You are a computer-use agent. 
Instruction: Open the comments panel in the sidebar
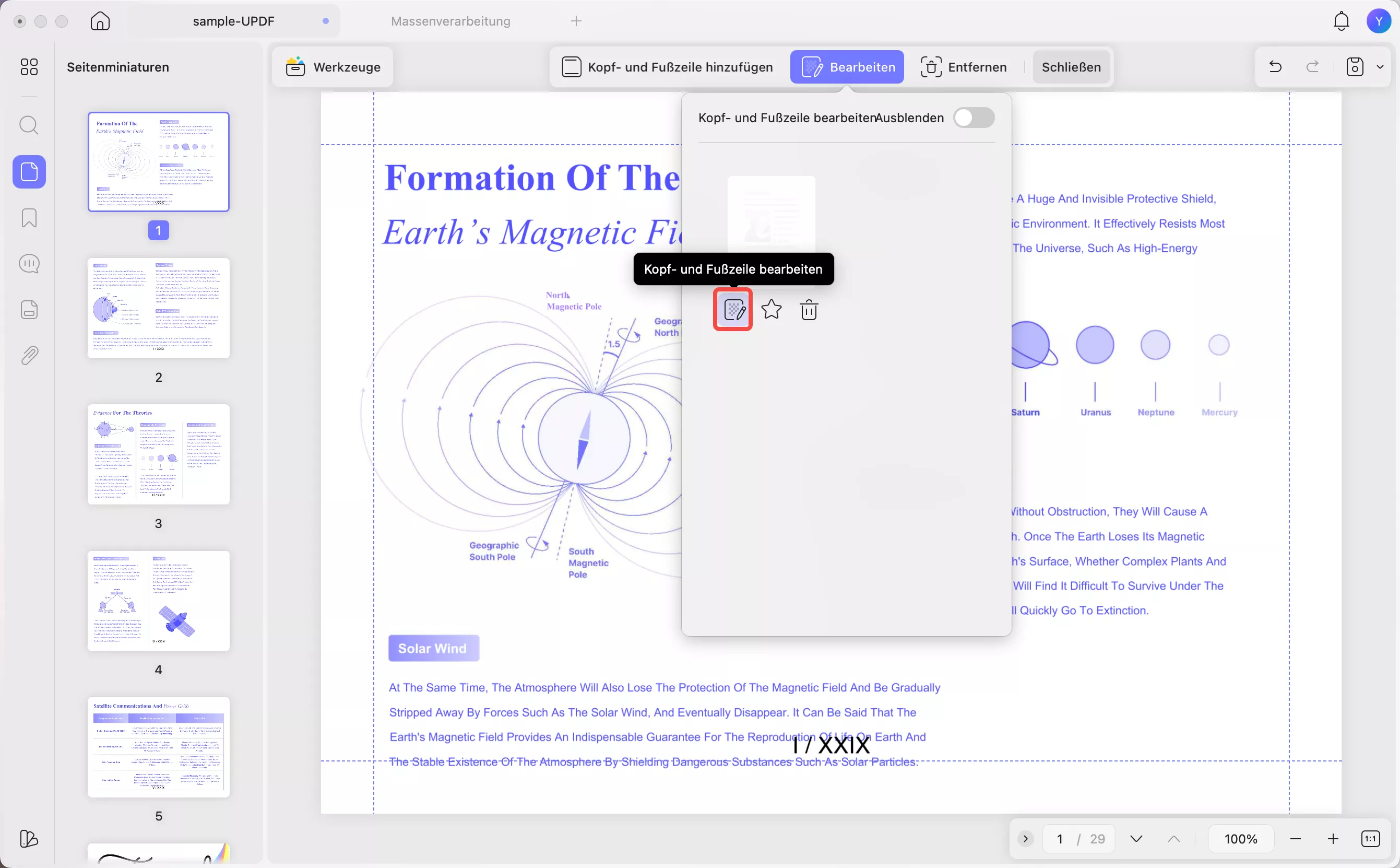tap(29, 264)
